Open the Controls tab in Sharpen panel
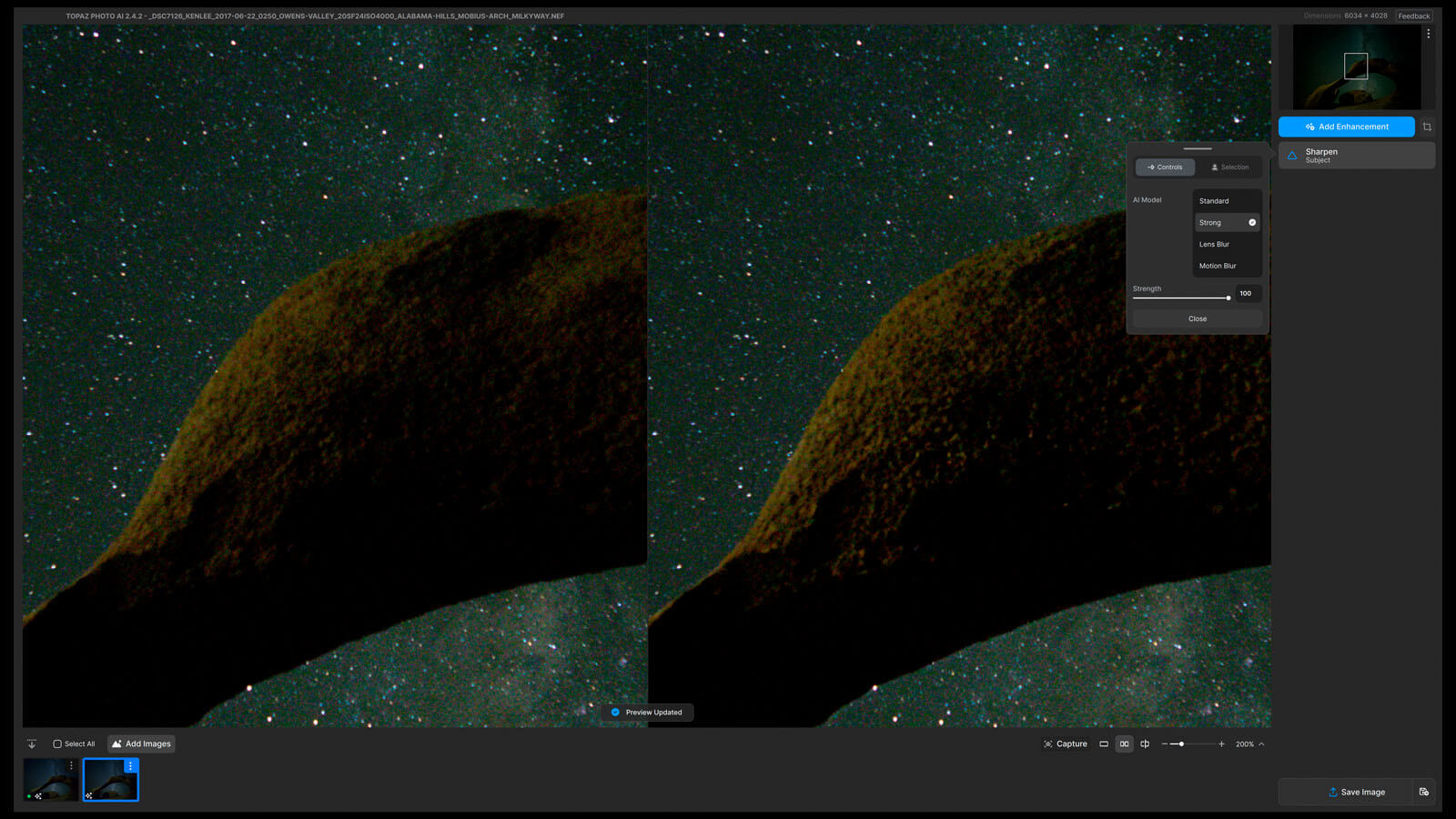 (x=1165, y=167)
